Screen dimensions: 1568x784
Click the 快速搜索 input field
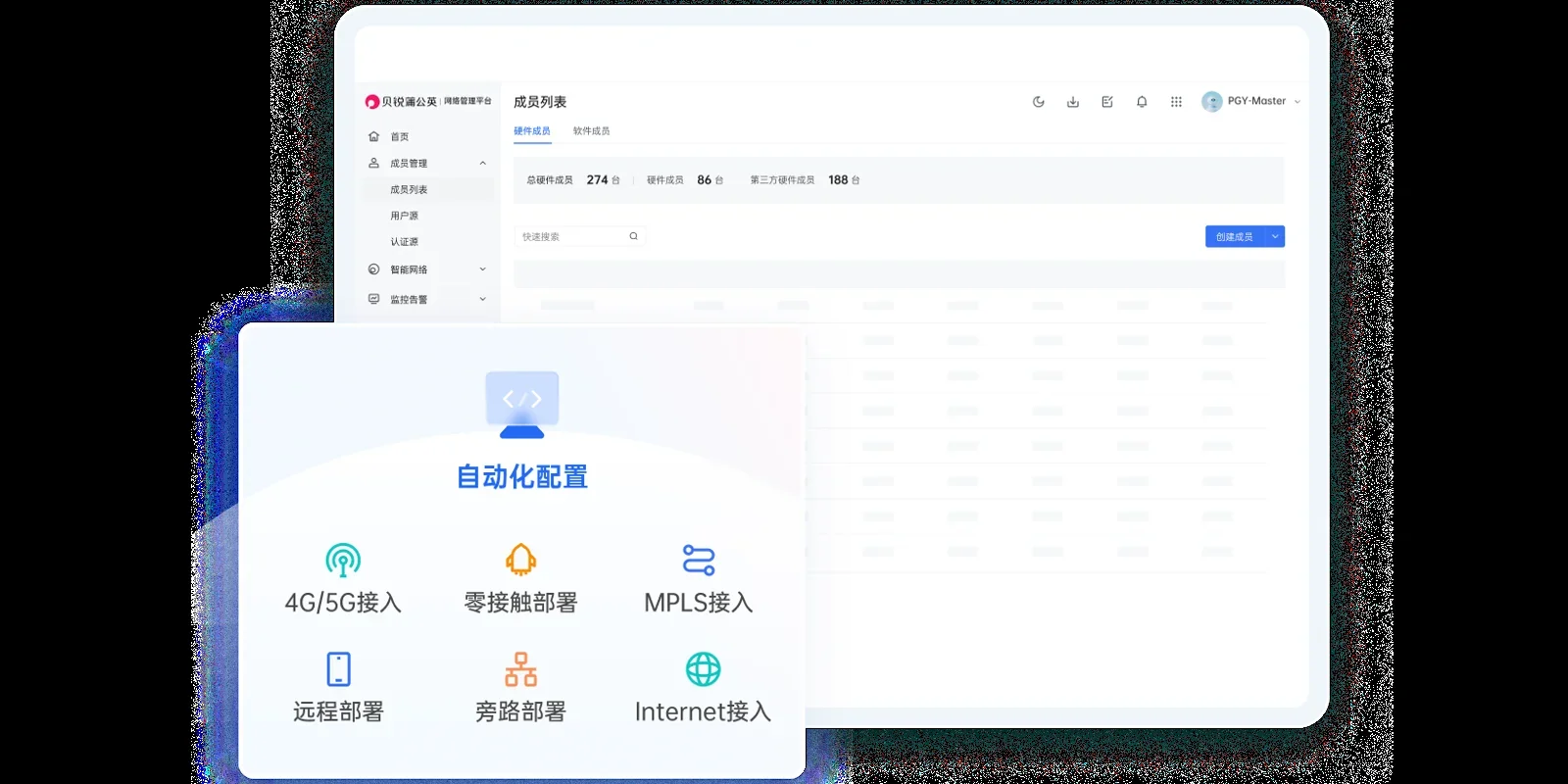[579, 236]
